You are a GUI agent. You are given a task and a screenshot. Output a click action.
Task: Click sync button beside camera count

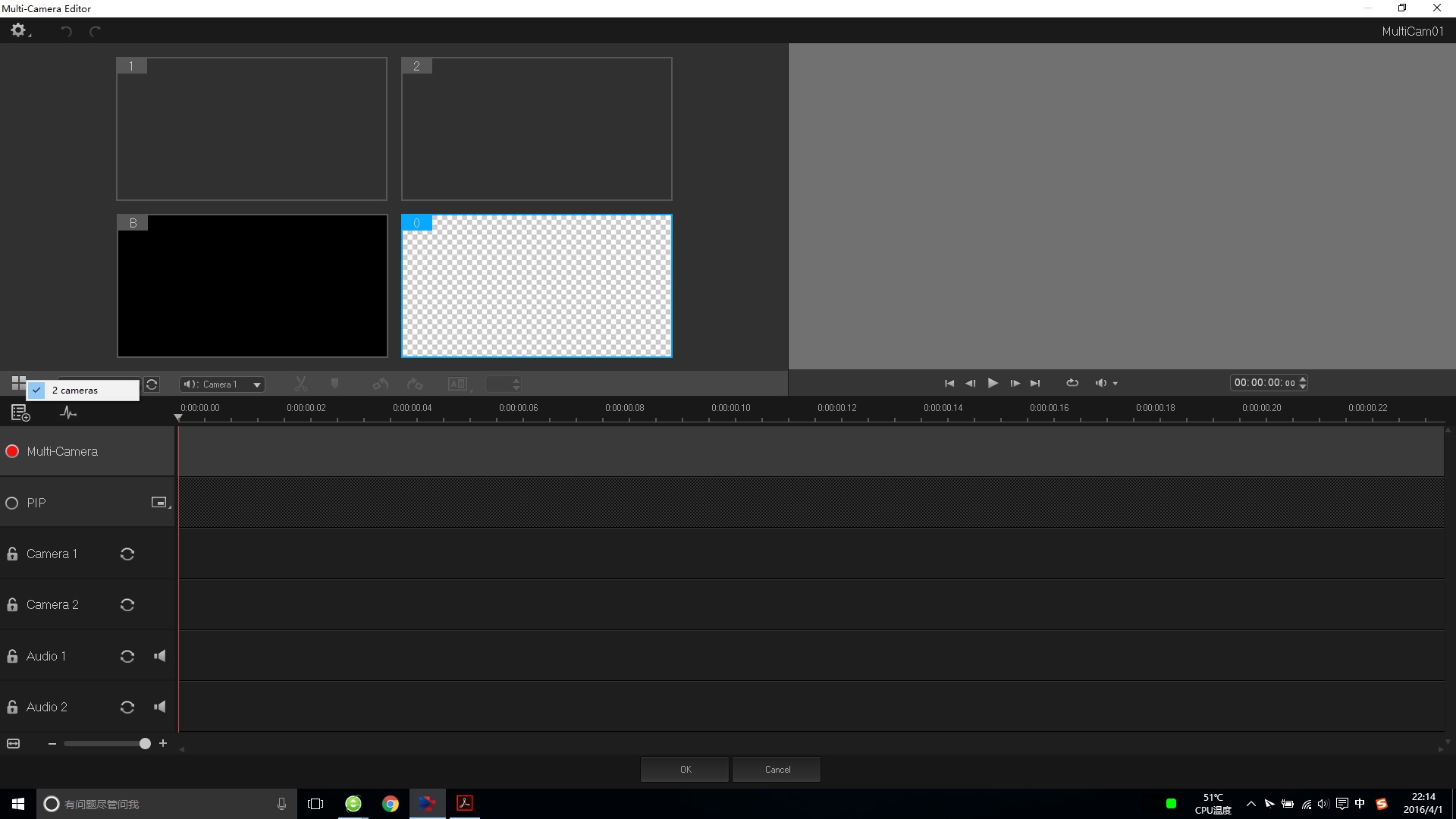pyautogui.click(x=152, y=384)
